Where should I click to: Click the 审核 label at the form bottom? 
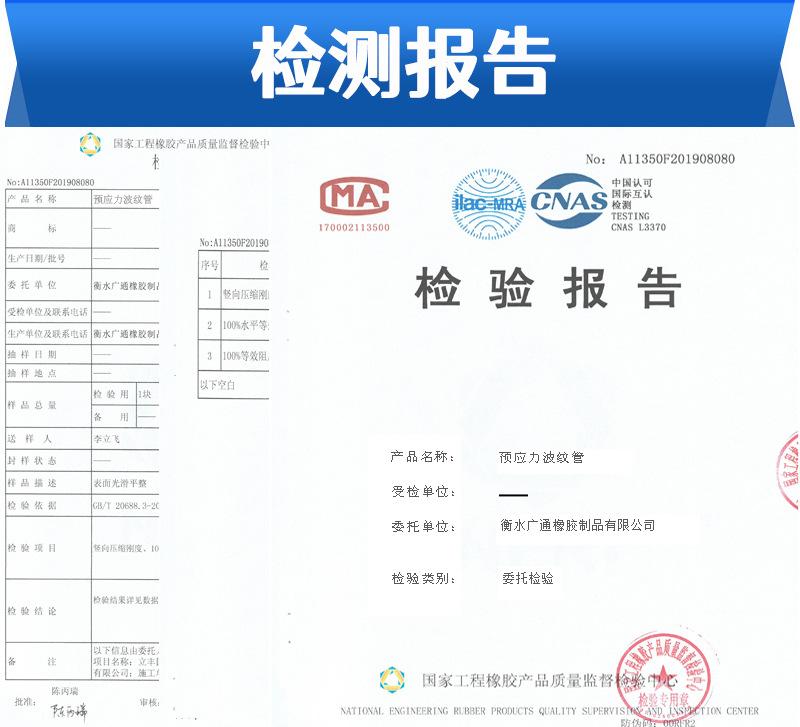(x=149, y=703)
